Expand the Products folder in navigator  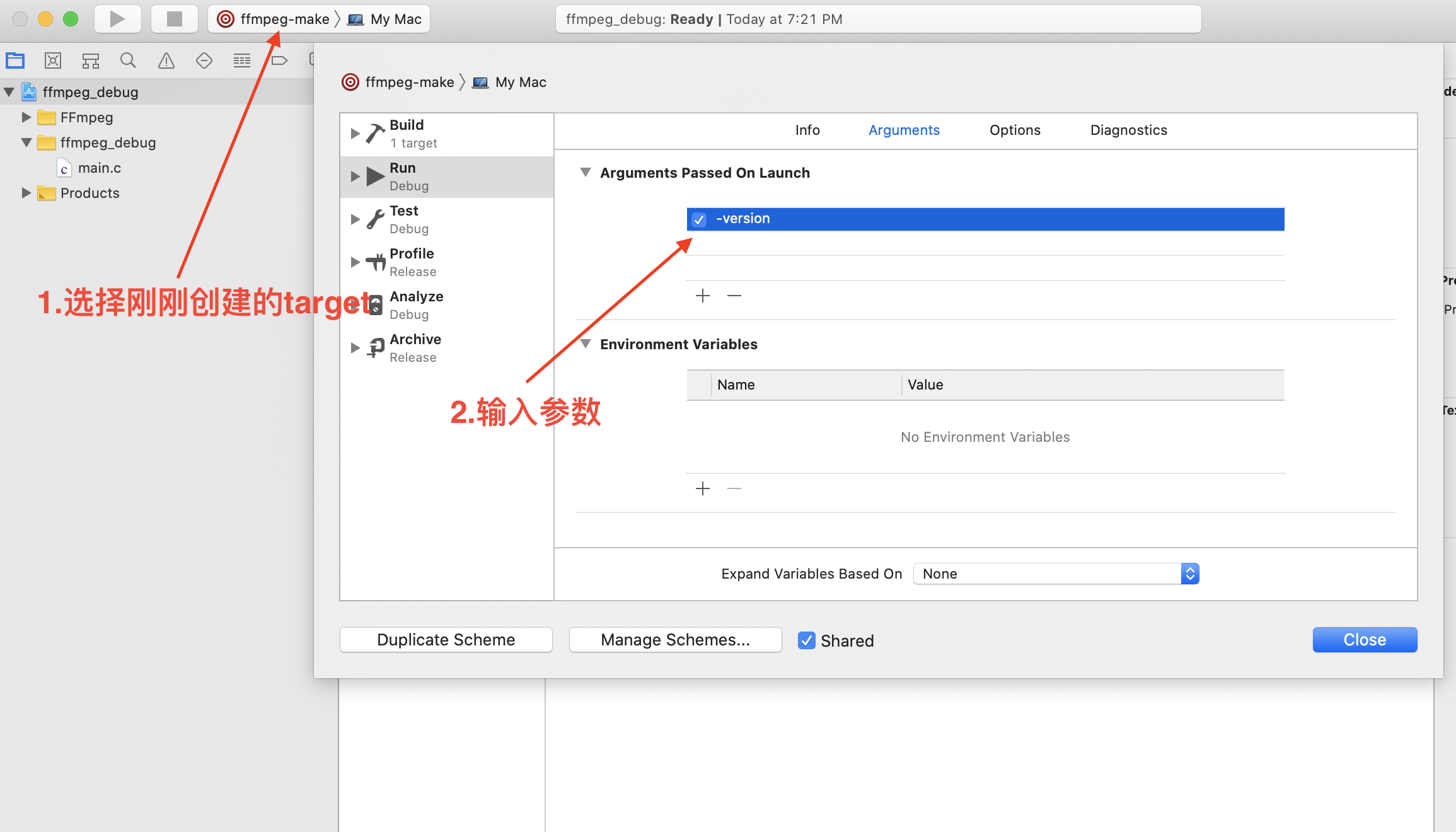pos(26,193)
